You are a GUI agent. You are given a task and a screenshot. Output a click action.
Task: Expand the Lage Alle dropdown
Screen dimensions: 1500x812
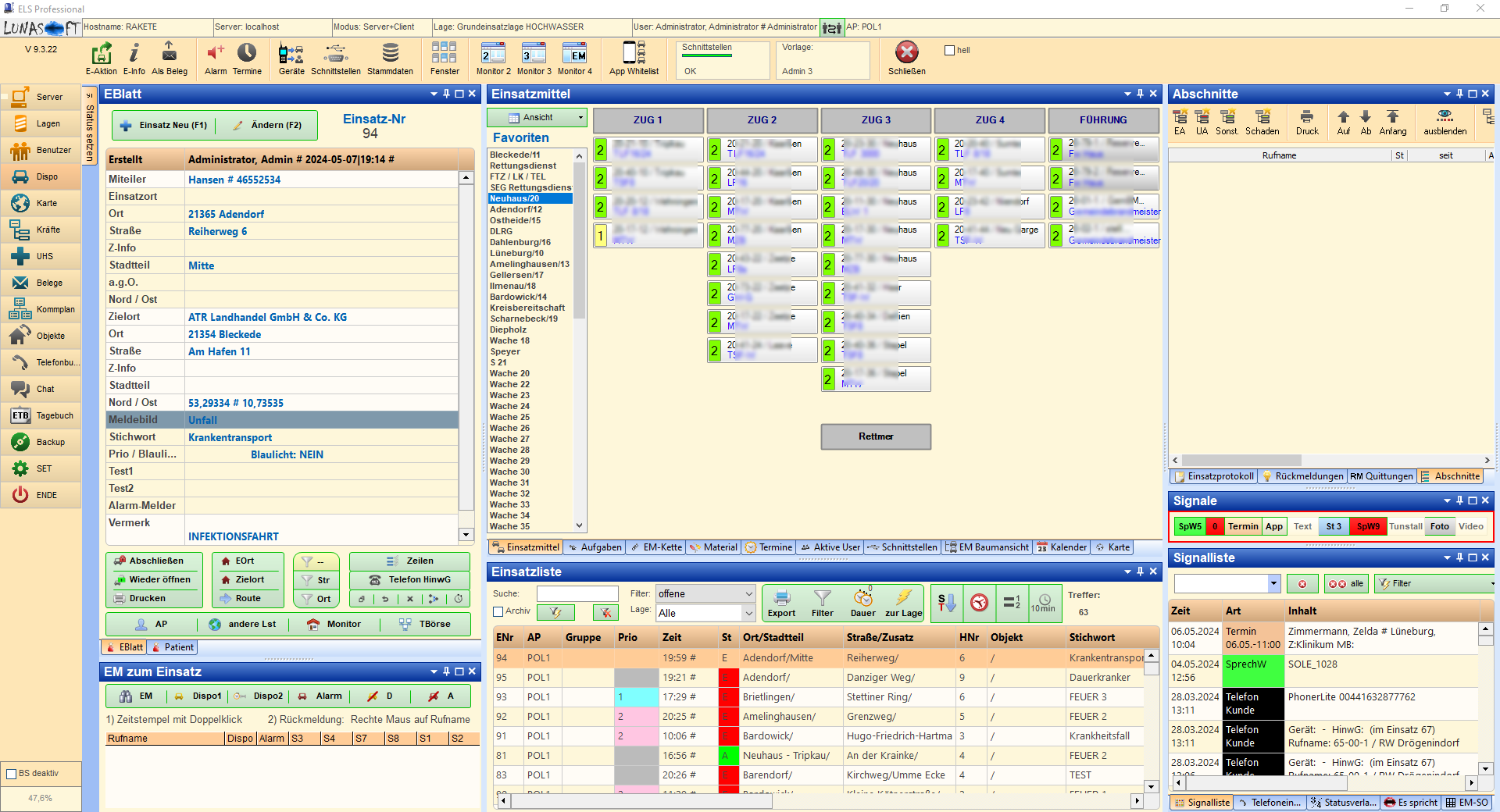[x=748, y=613]
